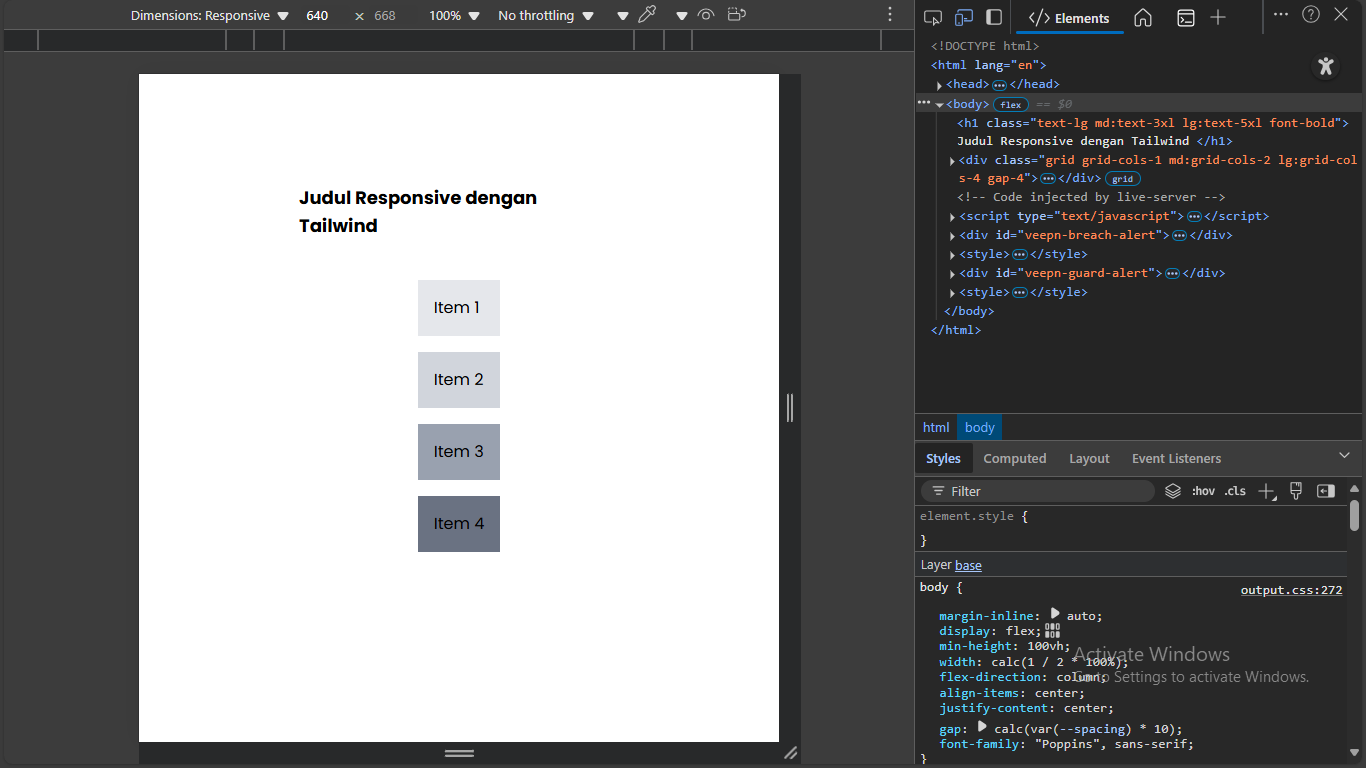Click ellipsis inside the script element

coord(1194,217)
